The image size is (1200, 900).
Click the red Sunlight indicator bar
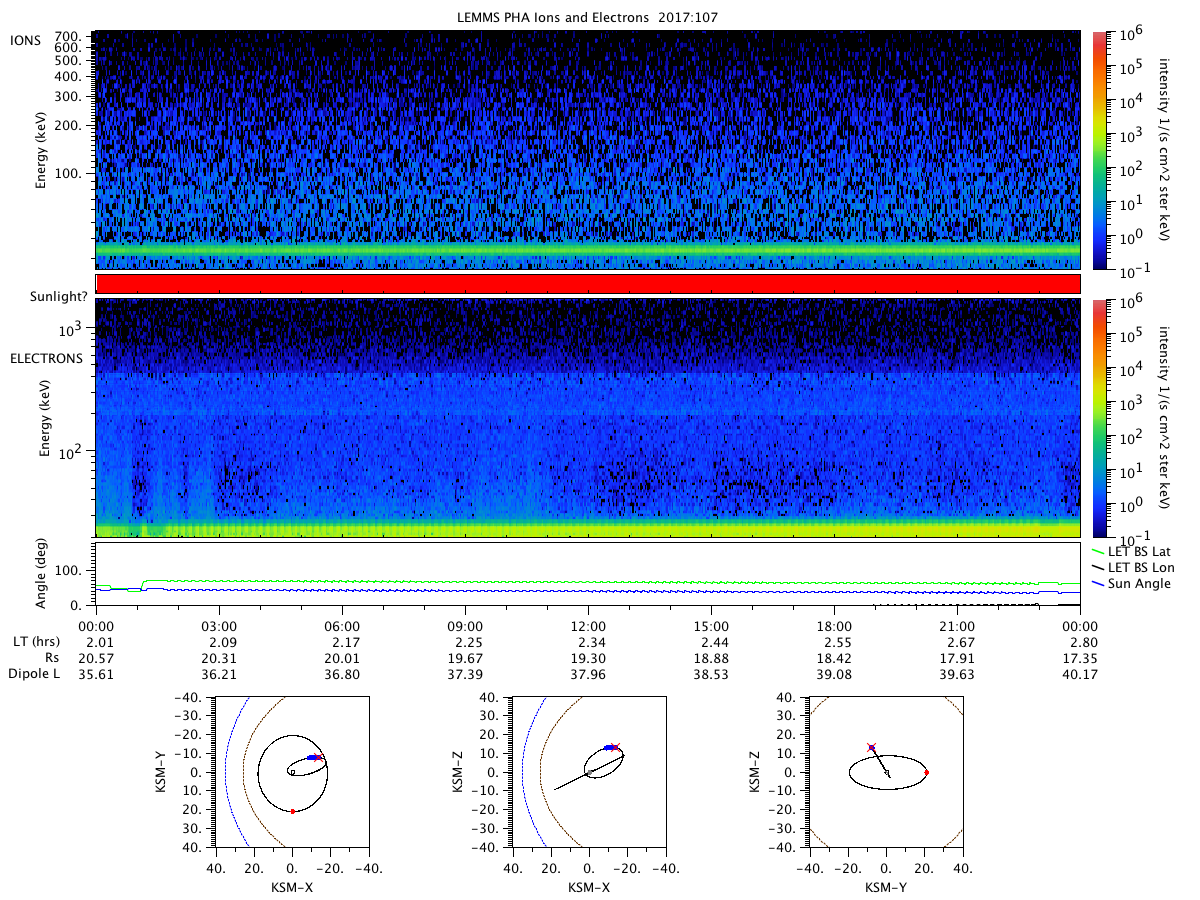coord(588,284)
